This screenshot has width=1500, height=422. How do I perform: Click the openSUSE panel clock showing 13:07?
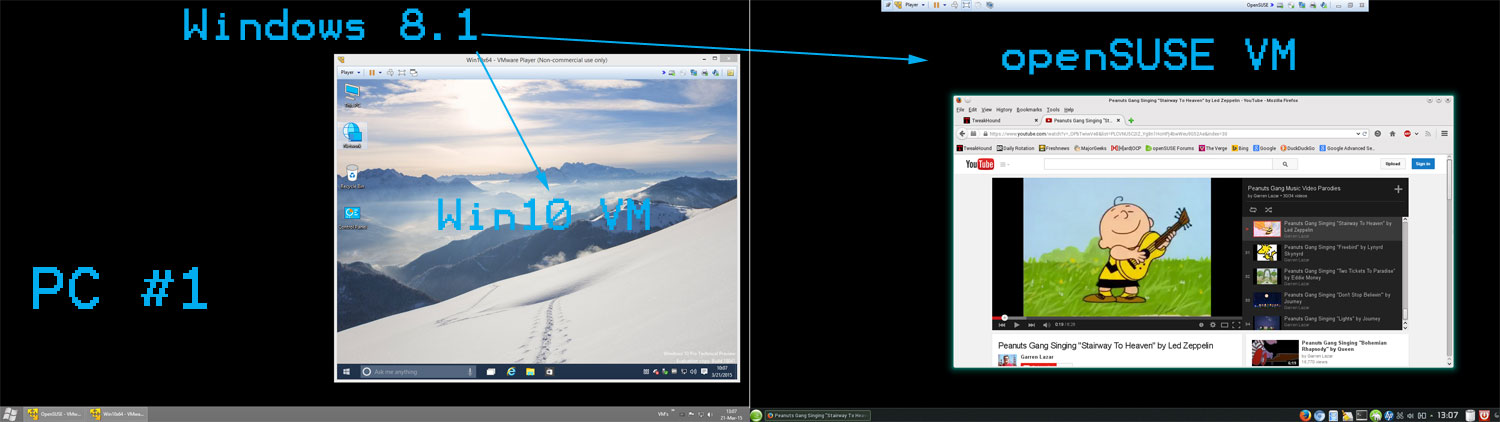point(1448,415)
